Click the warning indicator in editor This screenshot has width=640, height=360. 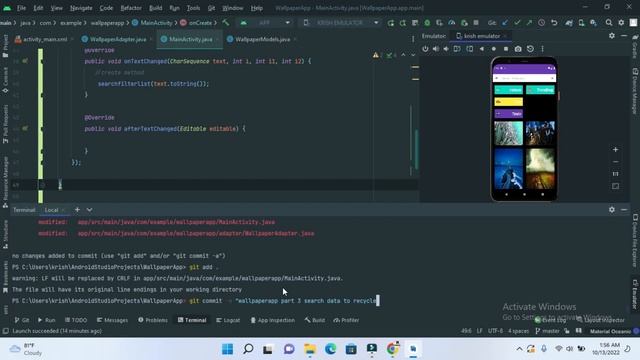tap(376, 55)
